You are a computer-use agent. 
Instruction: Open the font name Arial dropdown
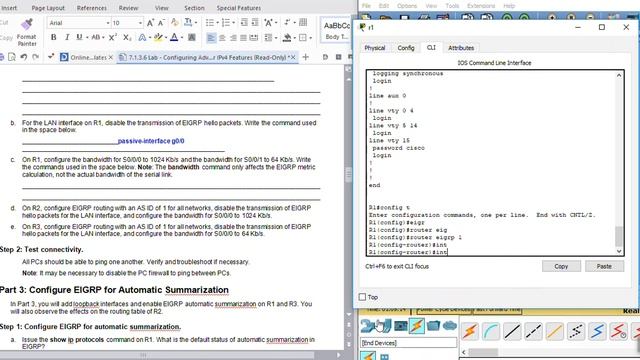[108, 23]
